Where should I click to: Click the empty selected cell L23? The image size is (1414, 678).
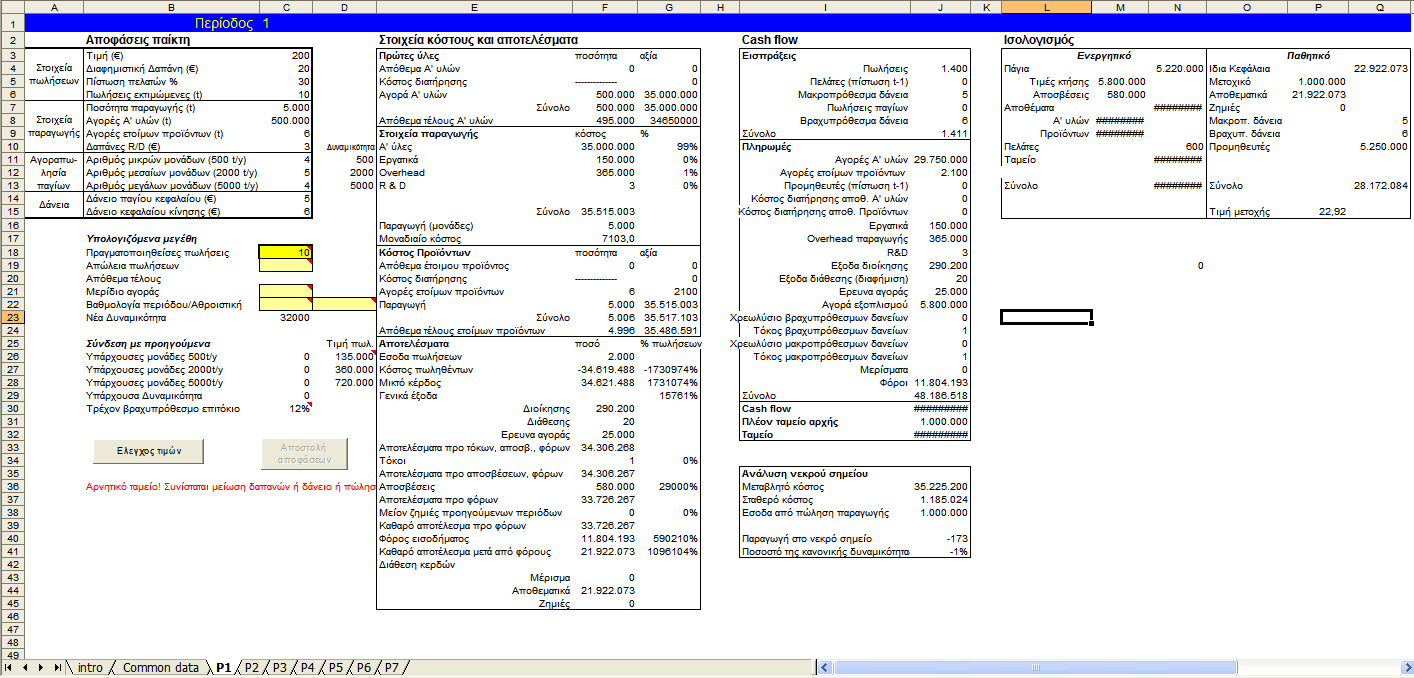1046,317
